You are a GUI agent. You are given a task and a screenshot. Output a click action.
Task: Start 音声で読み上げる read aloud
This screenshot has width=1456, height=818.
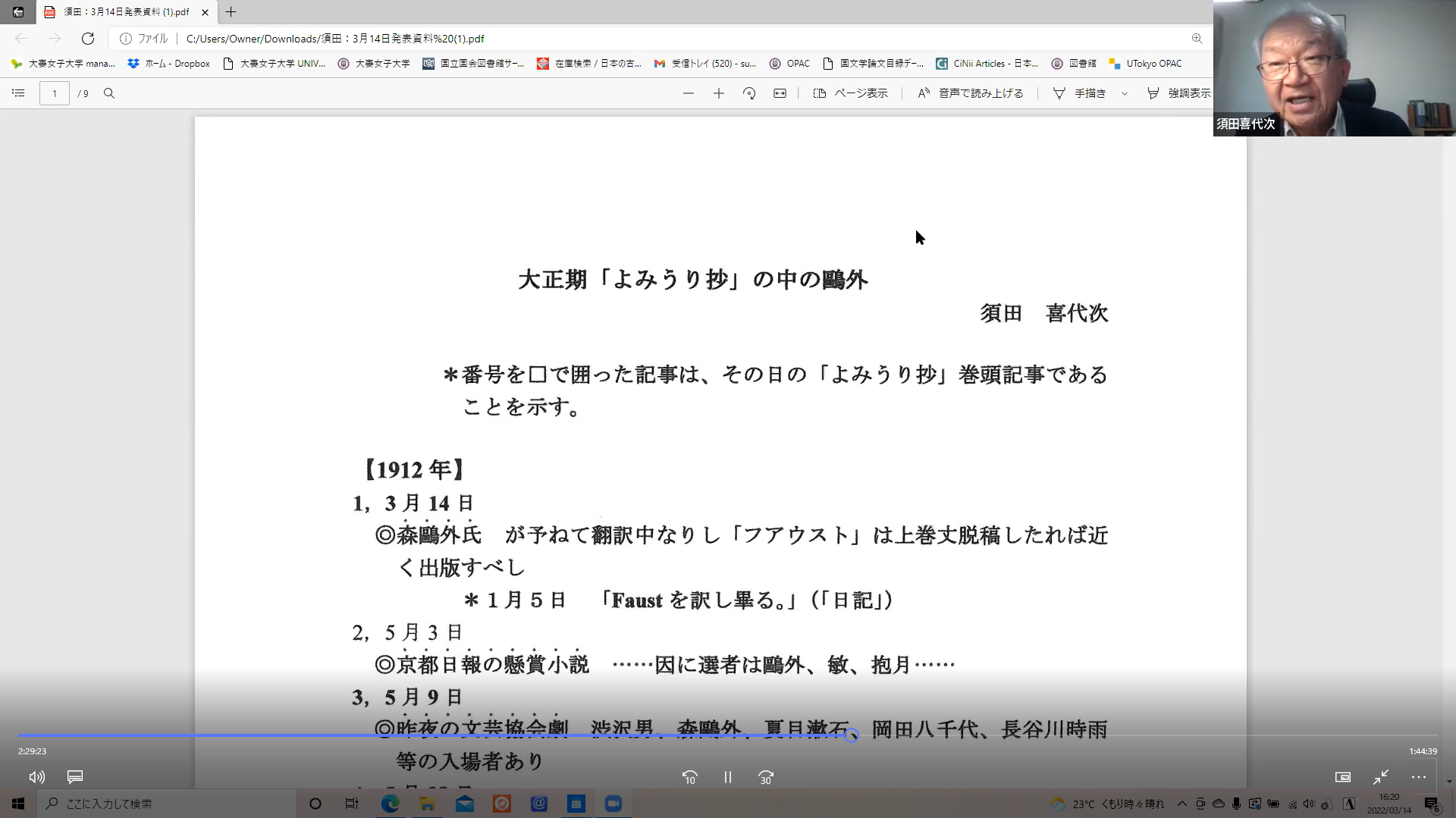(971, 93)
